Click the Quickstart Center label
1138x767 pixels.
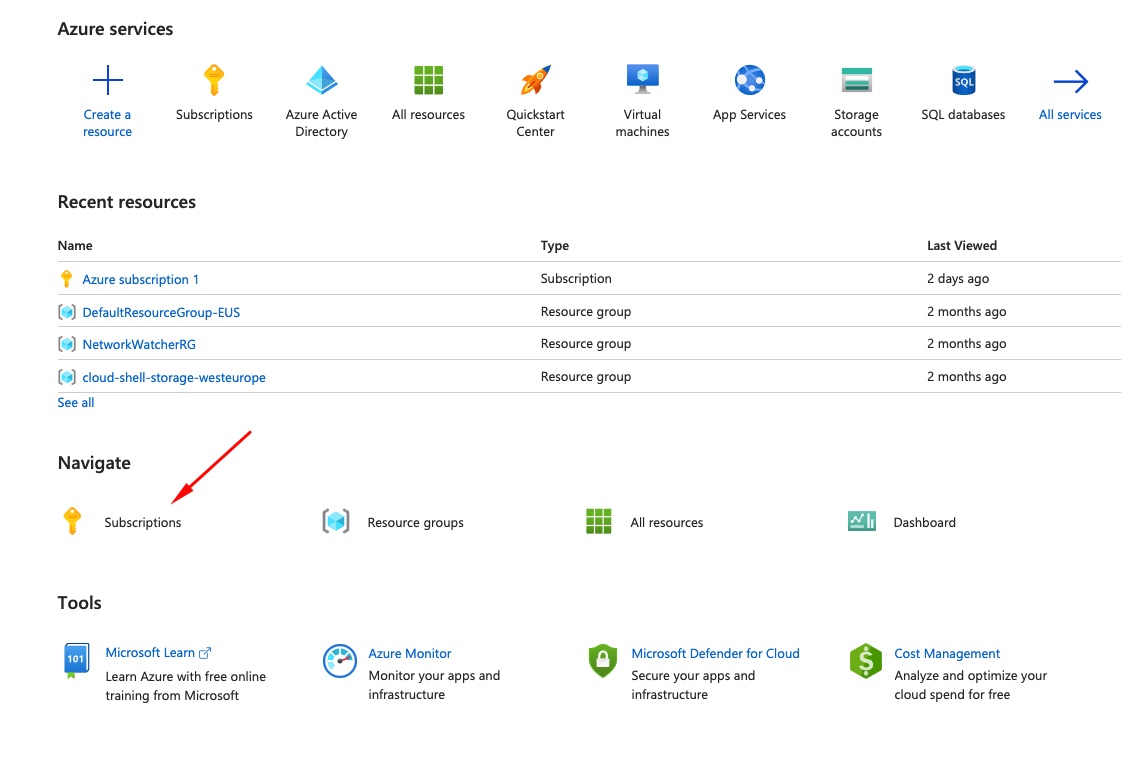point(536,123)
